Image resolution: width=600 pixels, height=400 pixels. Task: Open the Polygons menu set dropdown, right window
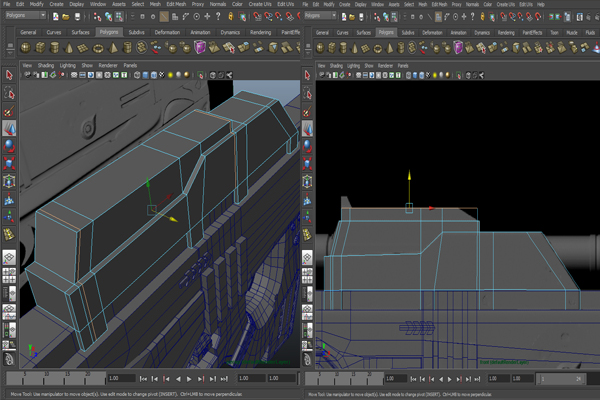point(321,16)
